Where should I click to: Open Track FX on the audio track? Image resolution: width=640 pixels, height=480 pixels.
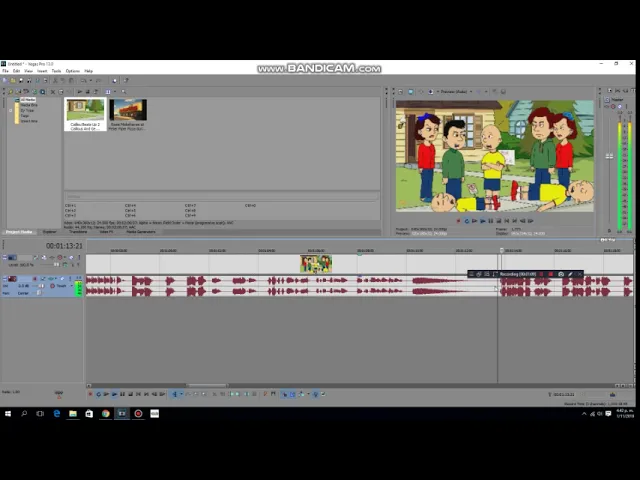(51, 279)
